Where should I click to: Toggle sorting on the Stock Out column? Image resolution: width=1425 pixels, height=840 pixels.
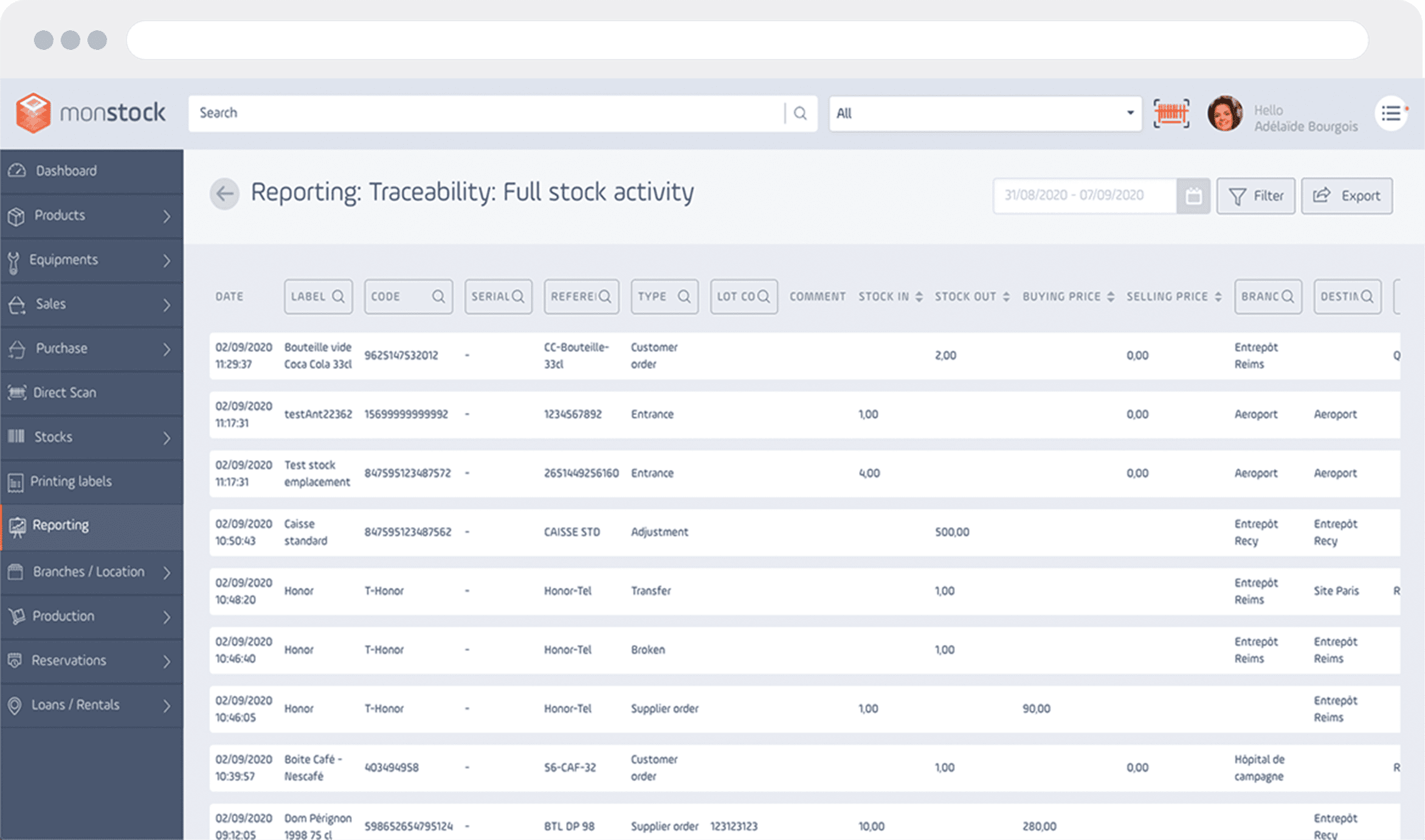1007,296
